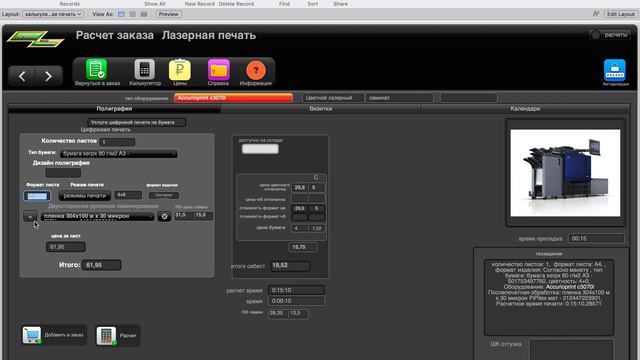This screenshot has height=360, width=640.
Task: Click the цена бумаги value 4
Action: 300,228
